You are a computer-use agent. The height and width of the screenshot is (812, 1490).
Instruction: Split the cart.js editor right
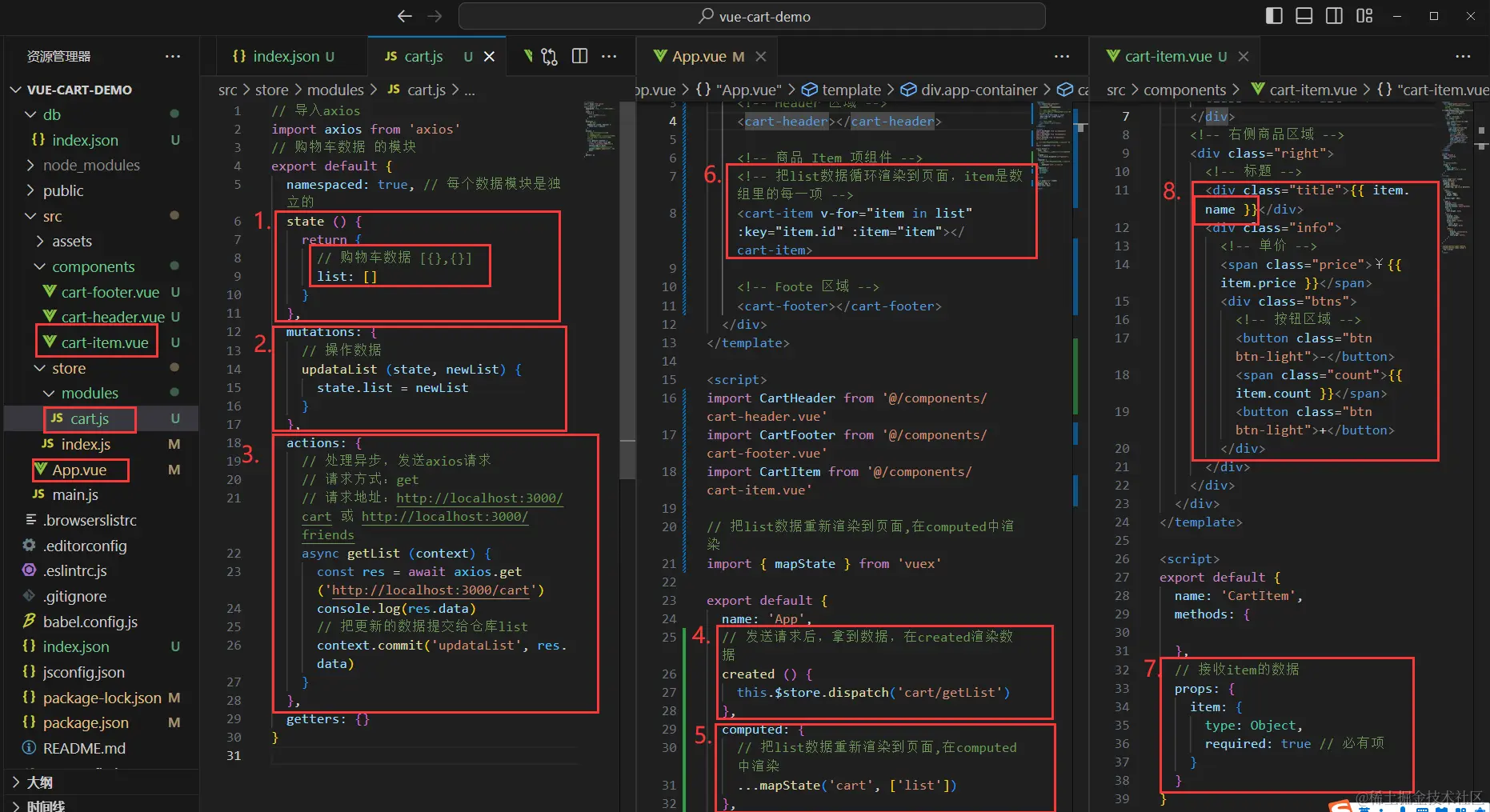pyautogui.click(x=579, y=56)
